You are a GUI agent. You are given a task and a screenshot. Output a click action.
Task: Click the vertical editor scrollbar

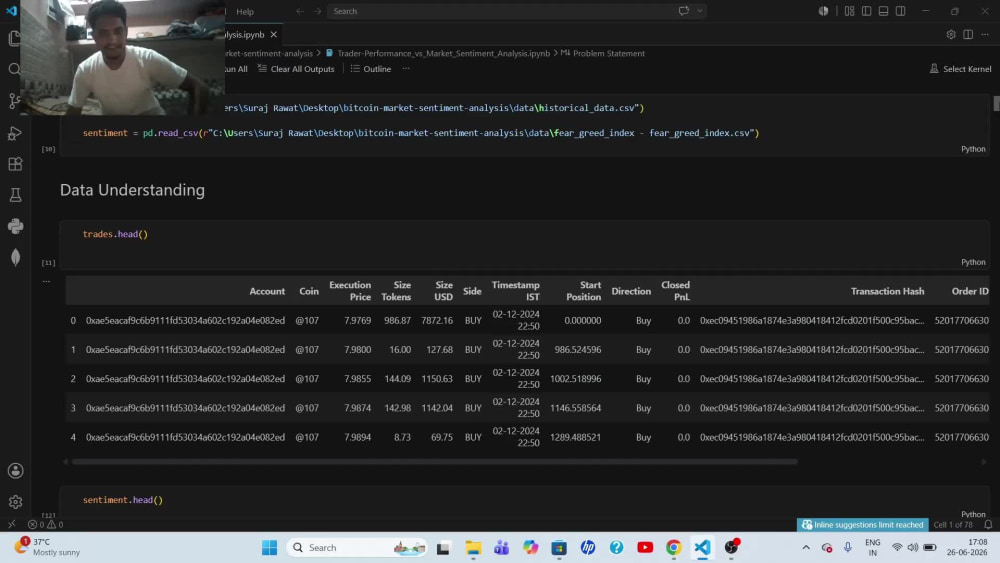click(x=996, y=103)
